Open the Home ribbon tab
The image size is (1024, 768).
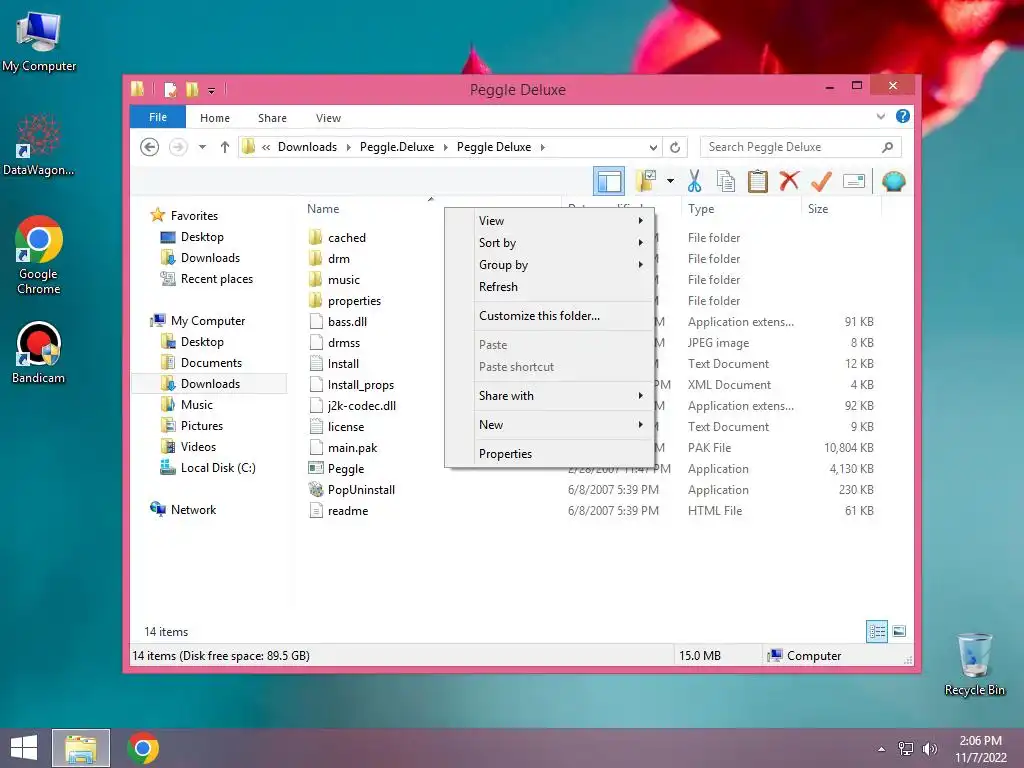215,118
